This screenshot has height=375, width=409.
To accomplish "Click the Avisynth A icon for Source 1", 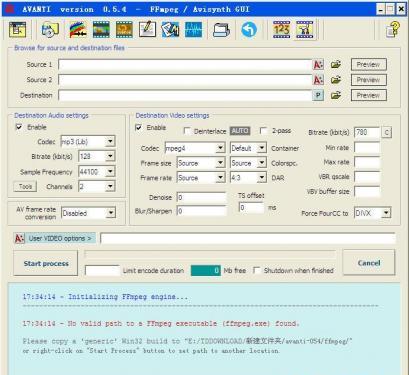I will coord(318,64).
